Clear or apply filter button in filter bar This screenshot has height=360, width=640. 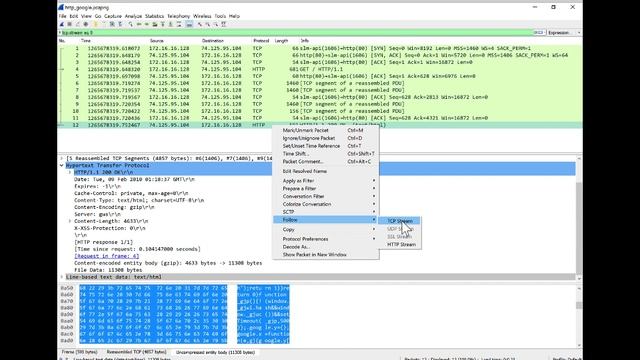click(x=539, y=33)
